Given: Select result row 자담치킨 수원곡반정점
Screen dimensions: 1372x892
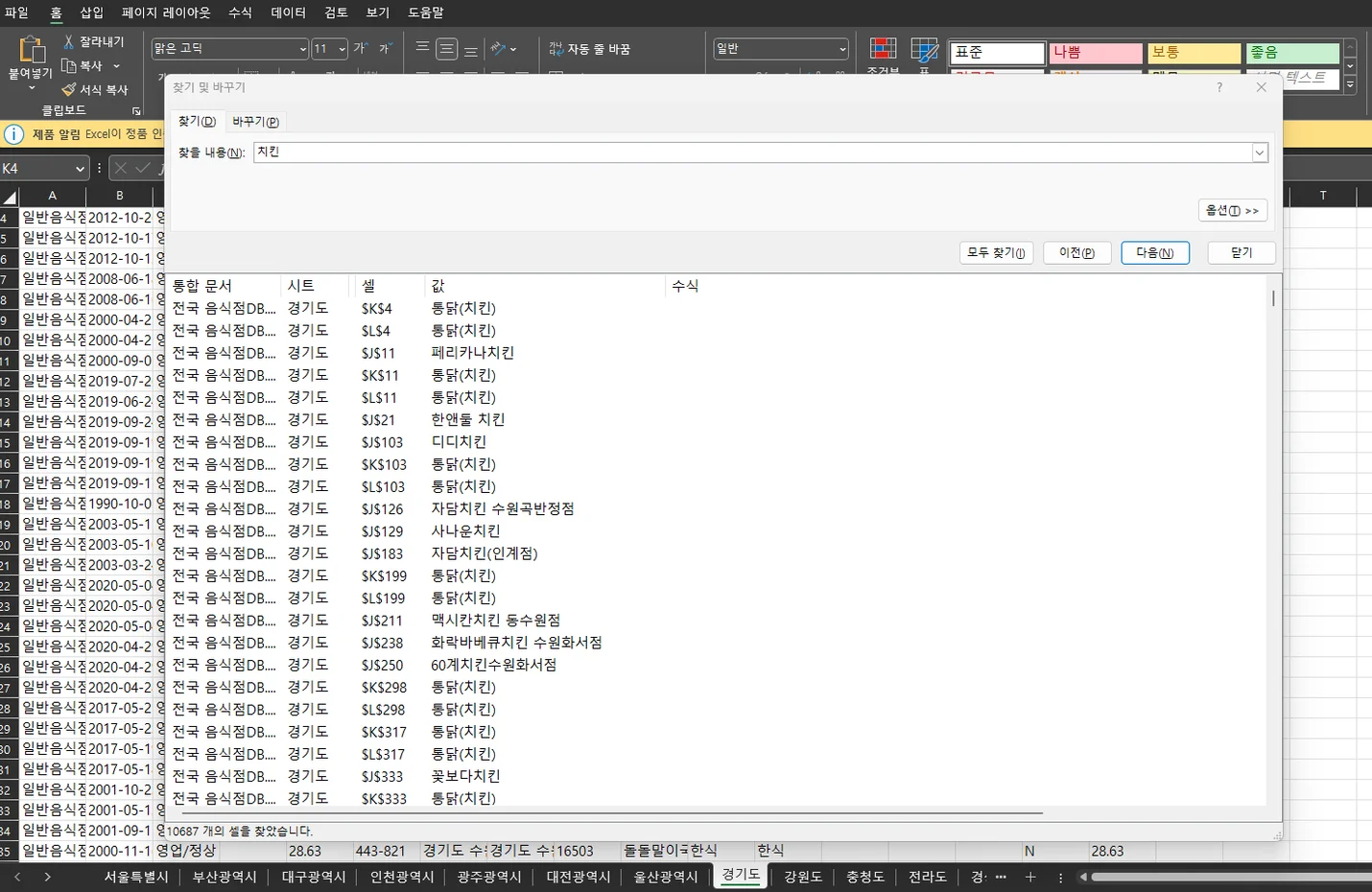Looking at the screenshot, I should point(718,509).
